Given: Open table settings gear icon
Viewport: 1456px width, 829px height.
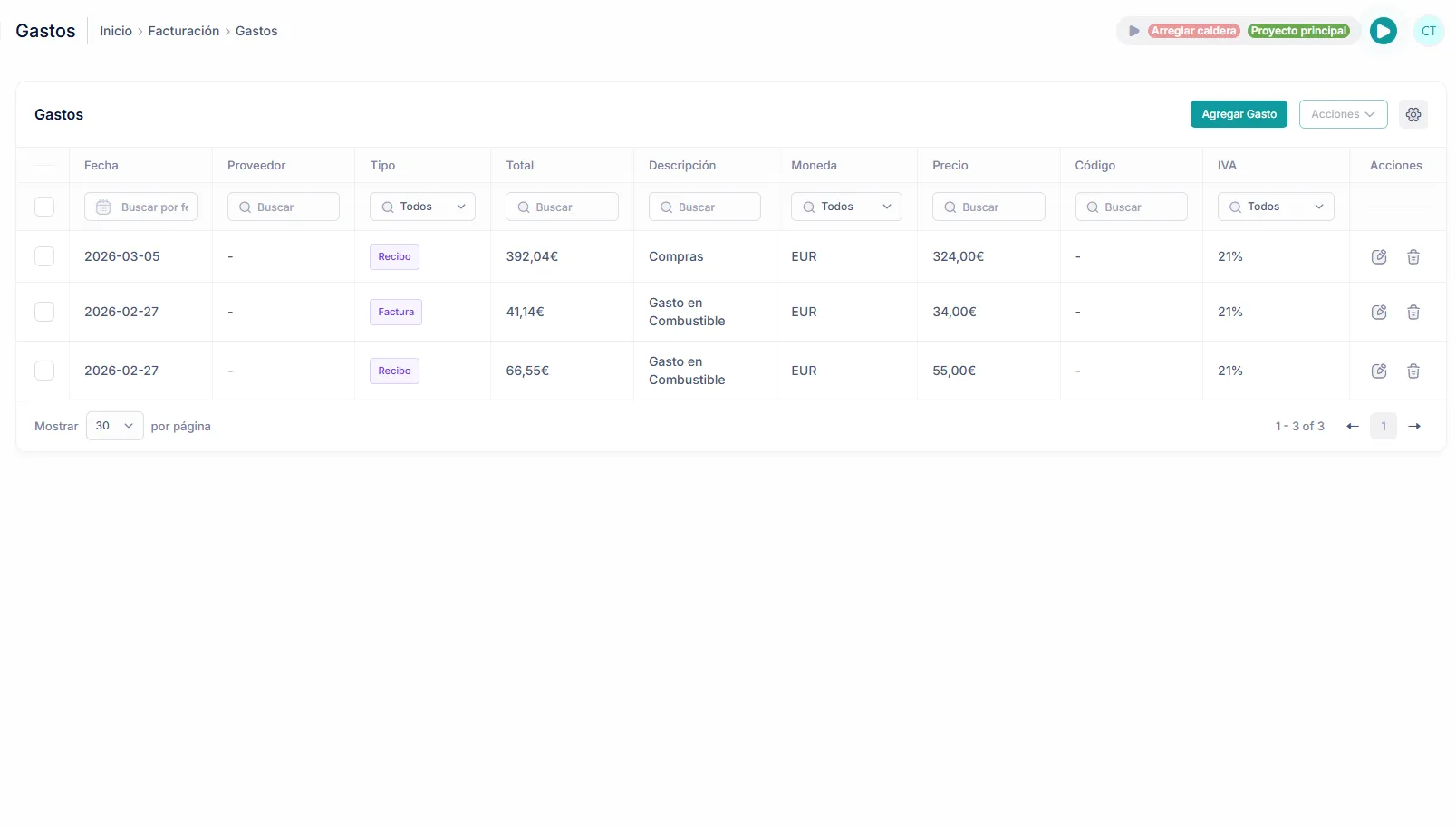Looking at the screenshot, I should 1413,114.
